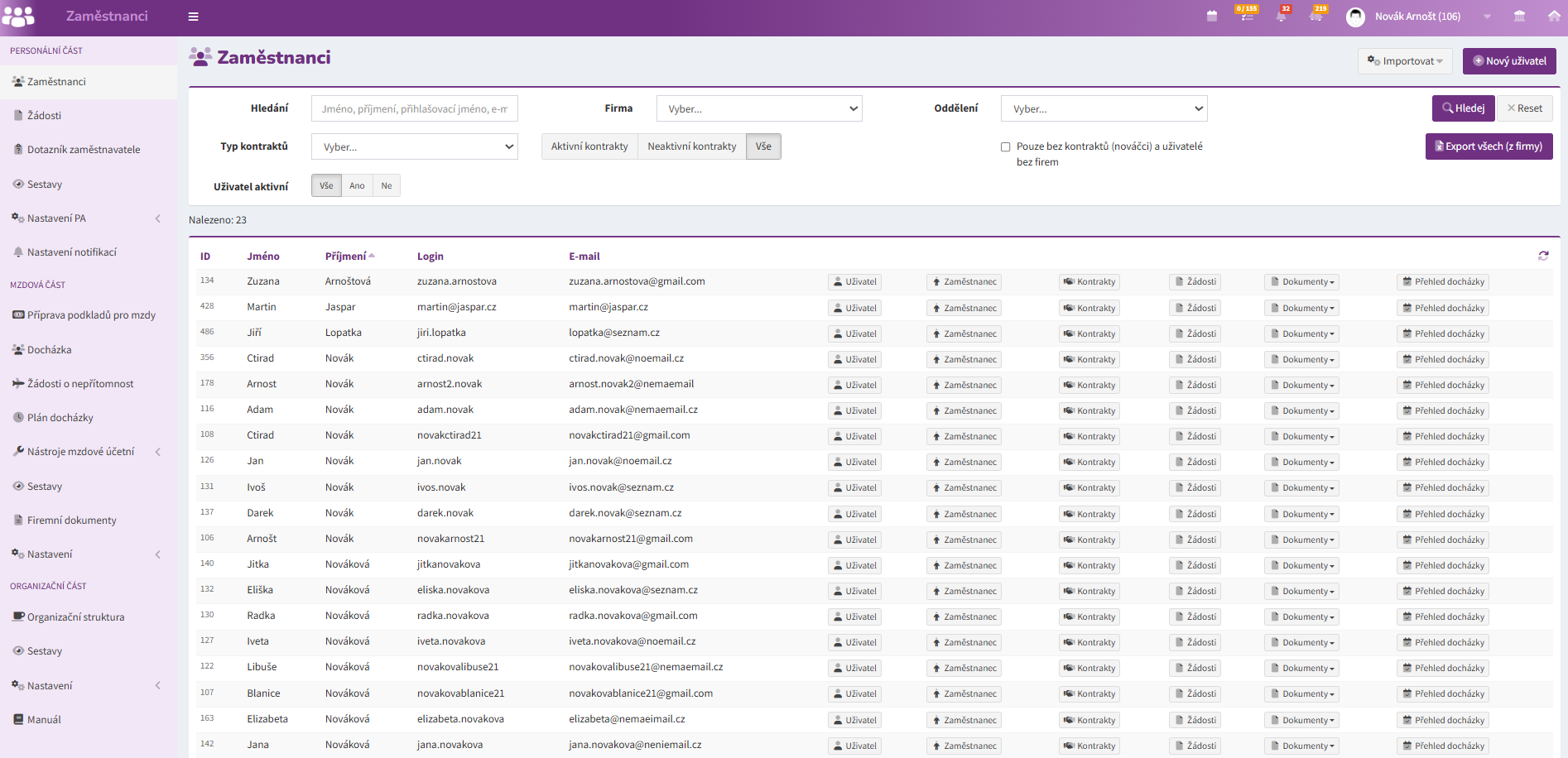Viewport: 1568px width, 758px height.
Task: Click Export všech (z firmy) button
Action: 1489,146
